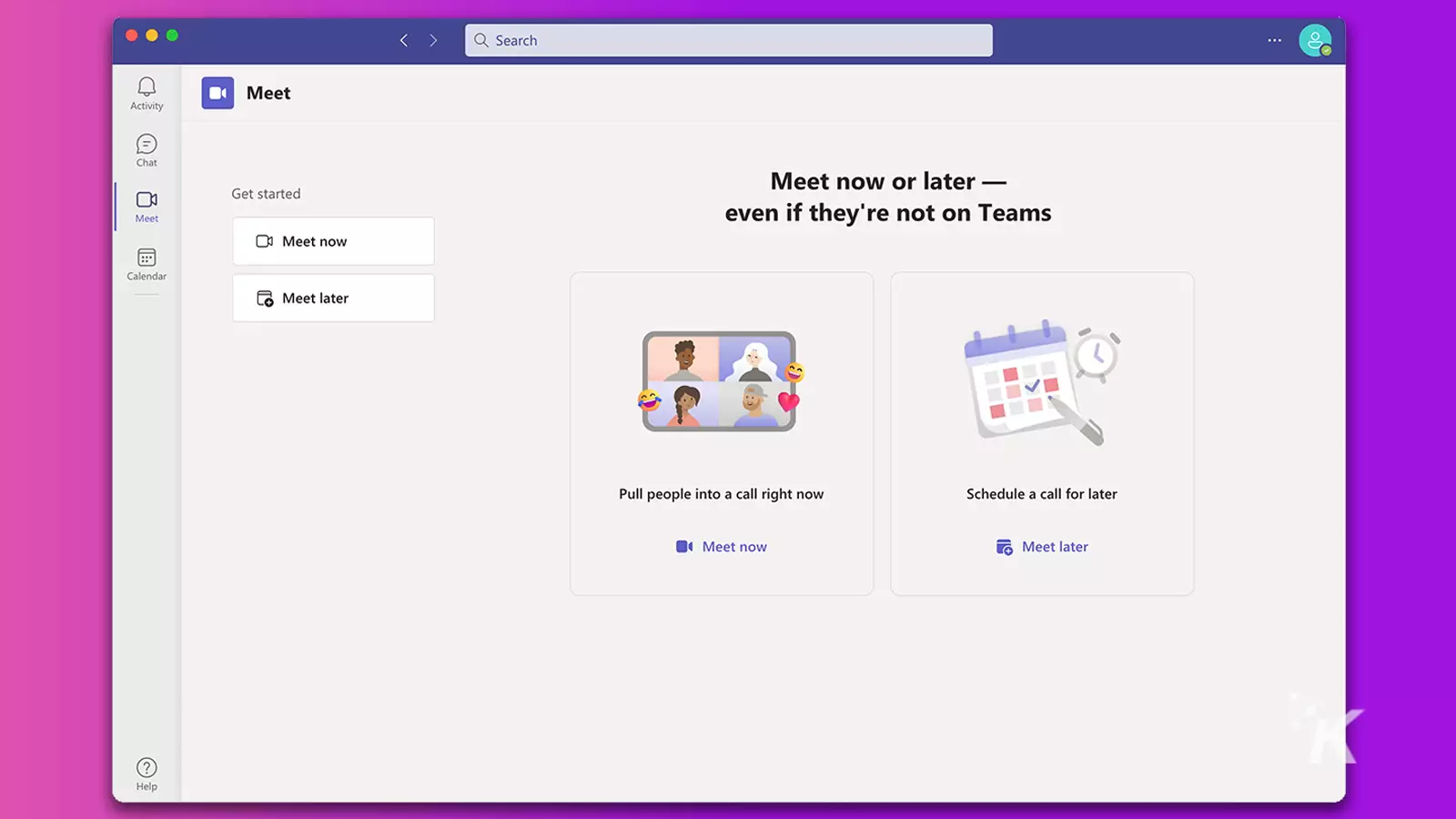The image size is (1456, 819).
Task: Click the Meet now link in the call card
Action: pyautogui.click(x=722, y=547)
